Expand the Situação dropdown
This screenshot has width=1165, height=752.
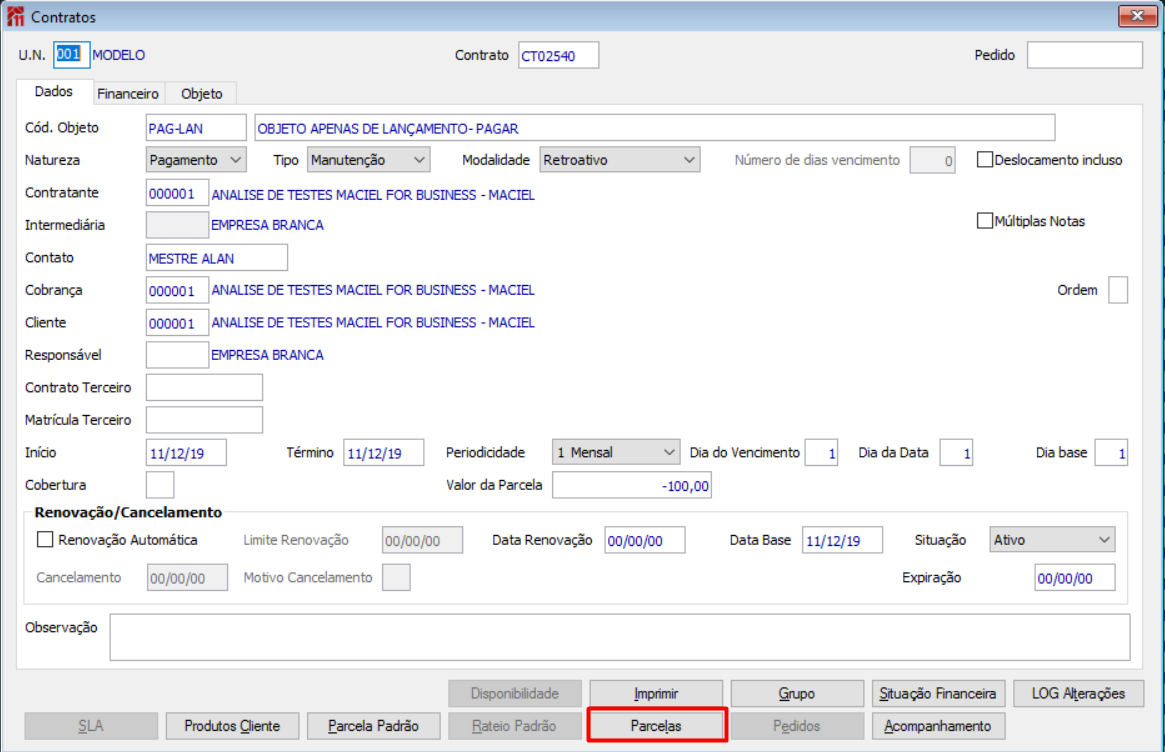[x=1052, y=539]
